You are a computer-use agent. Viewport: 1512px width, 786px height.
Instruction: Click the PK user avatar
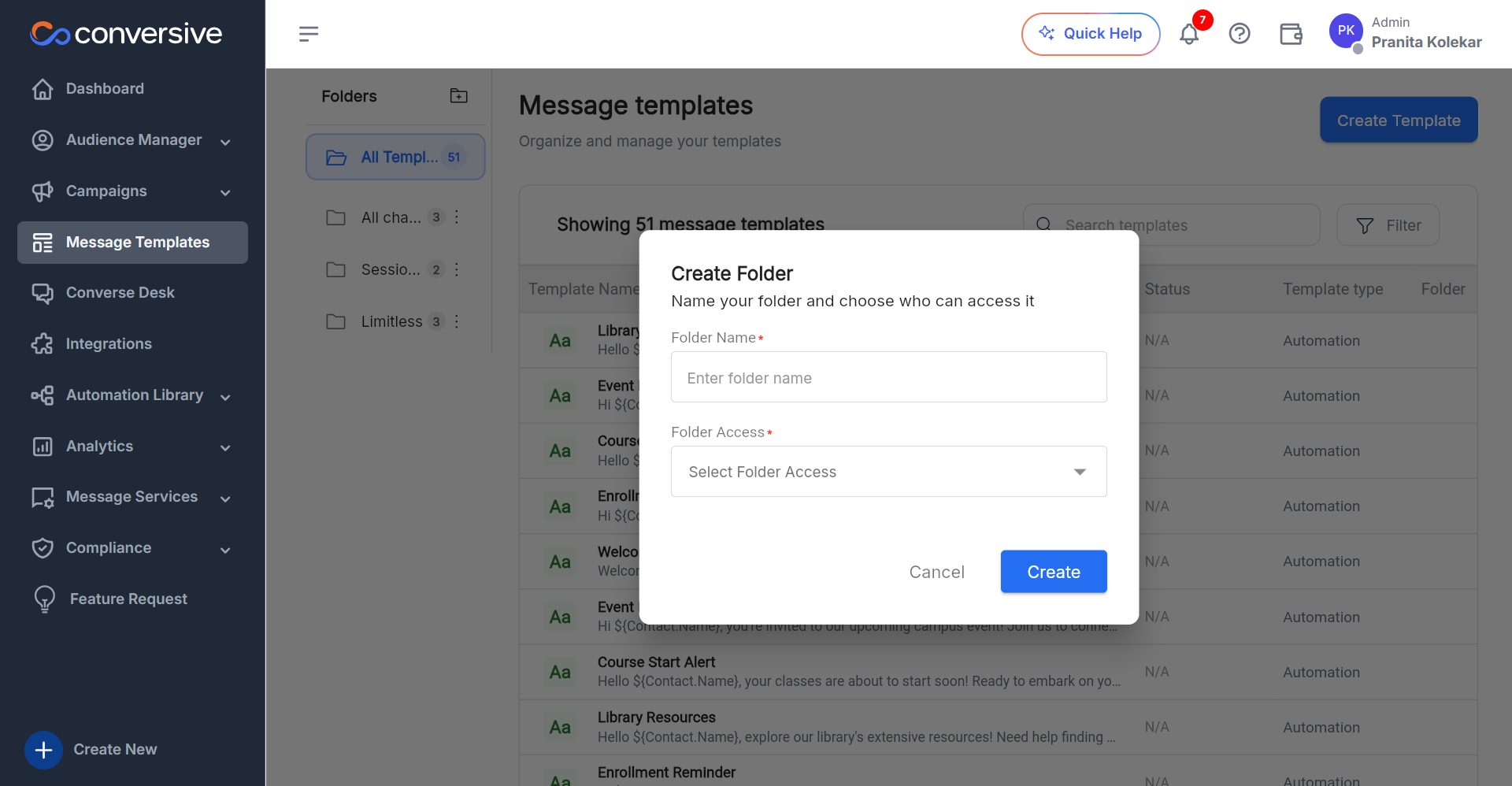[x=1346, y=31]
